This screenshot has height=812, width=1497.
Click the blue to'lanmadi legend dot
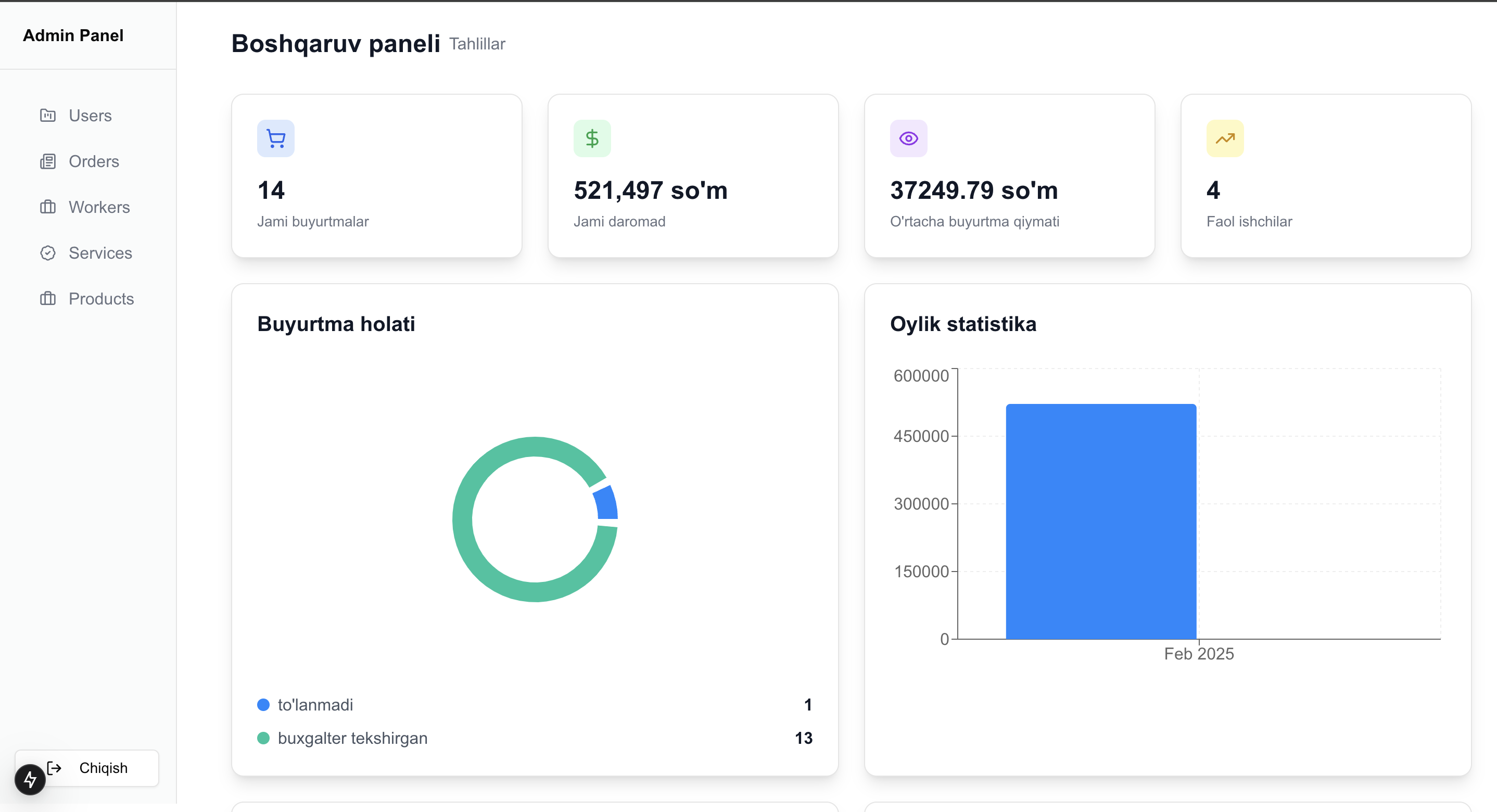(263, 704)
